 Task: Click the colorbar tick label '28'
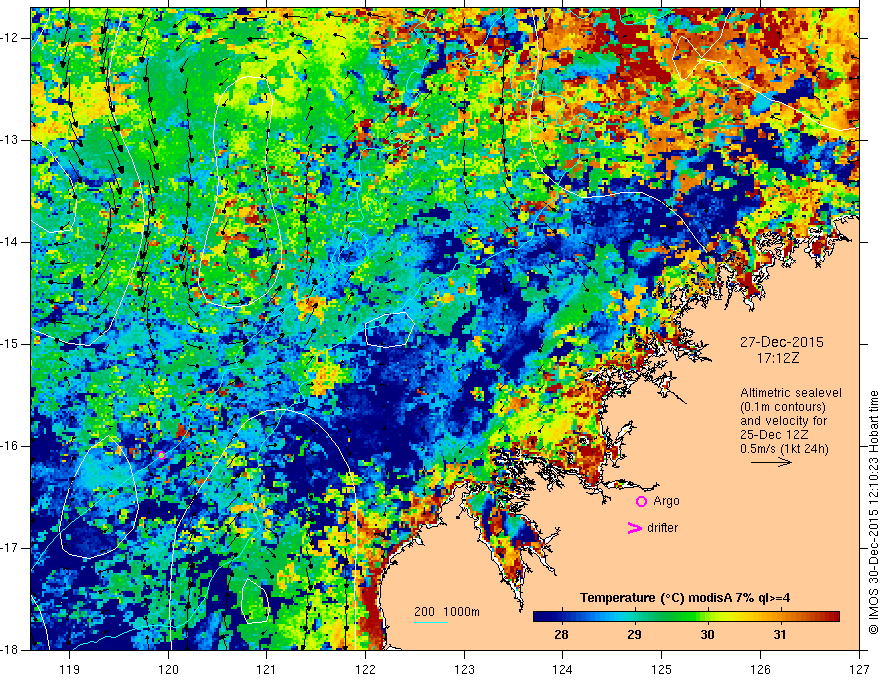tap(561, 635)
